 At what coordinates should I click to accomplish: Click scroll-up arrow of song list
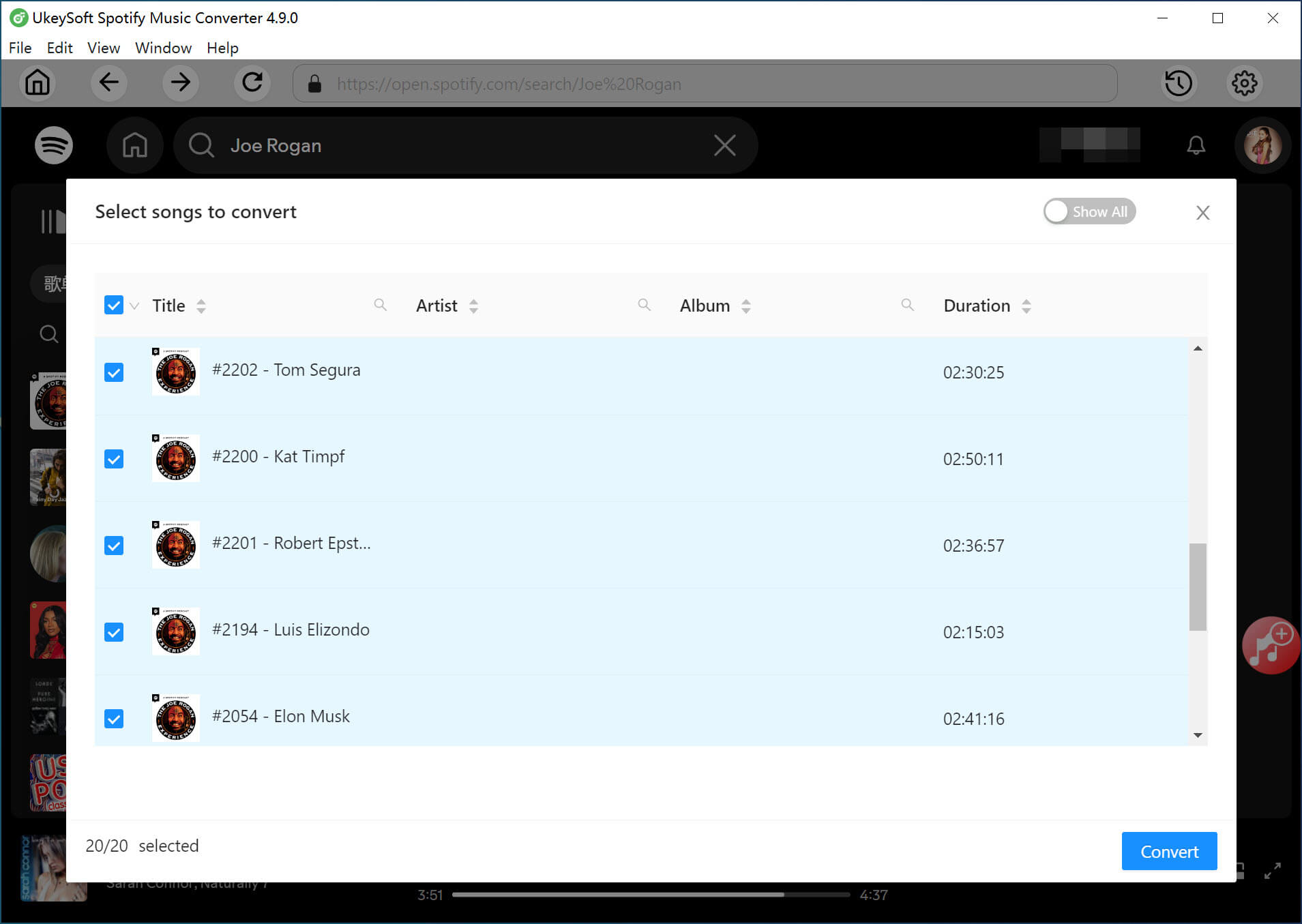[x=1198, y=348]
